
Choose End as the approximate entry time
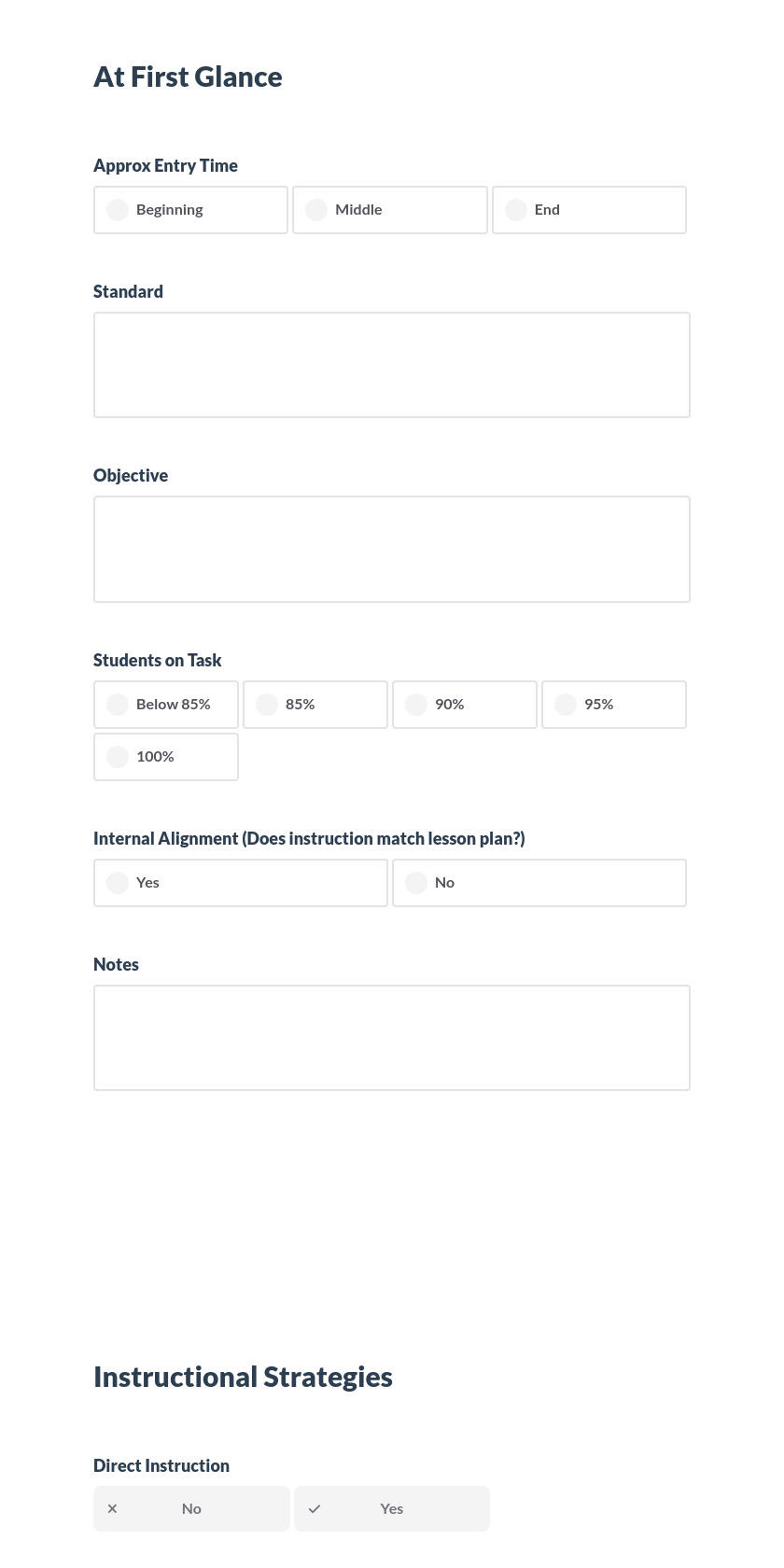[x=589, y=209]
